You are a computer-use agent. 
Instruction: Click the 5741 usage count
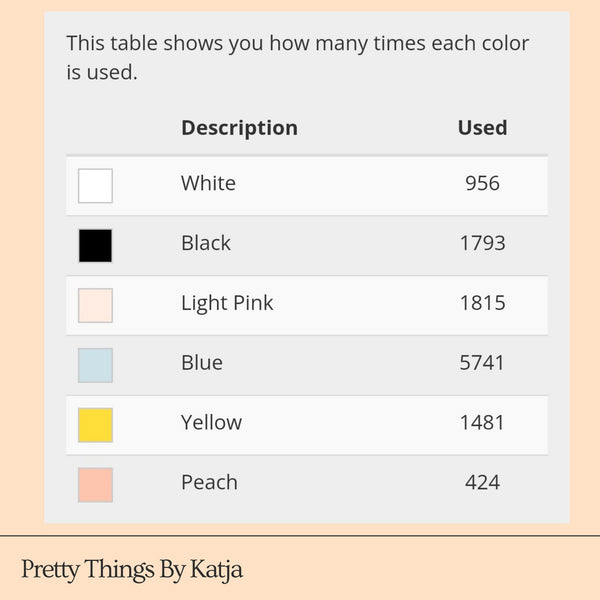482,363
